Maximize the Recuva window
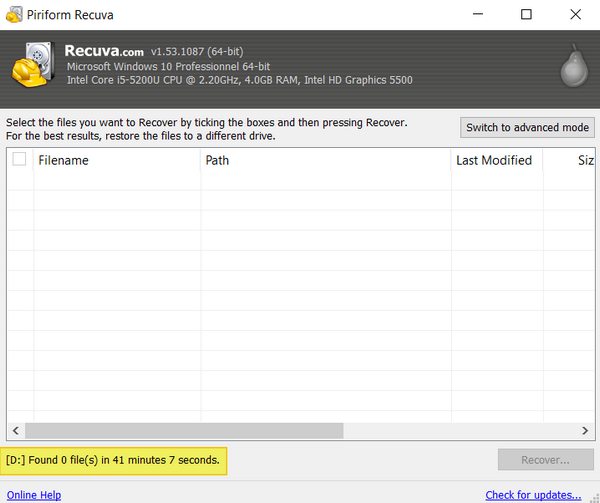Viewport: 600px width, 503px height. [x=526, y=14]
